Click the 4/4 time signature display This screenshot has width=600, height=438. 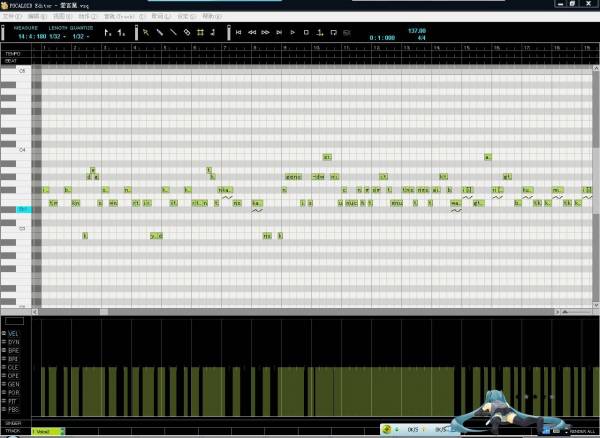(x=421, y=38)
